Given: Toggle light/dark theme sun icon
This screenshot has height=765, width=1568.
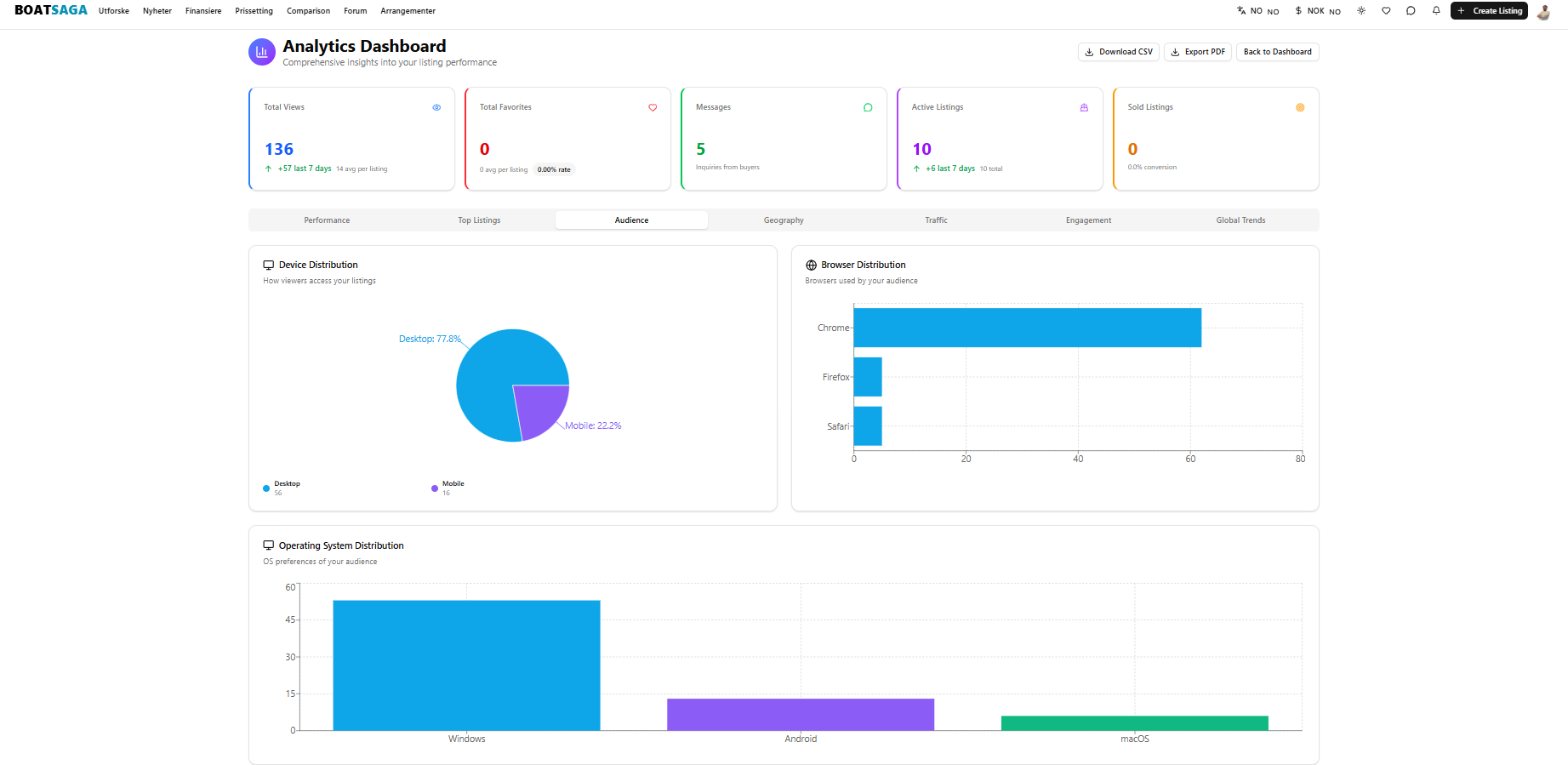Looking at the screenshot, I should tap(1361, 11).
